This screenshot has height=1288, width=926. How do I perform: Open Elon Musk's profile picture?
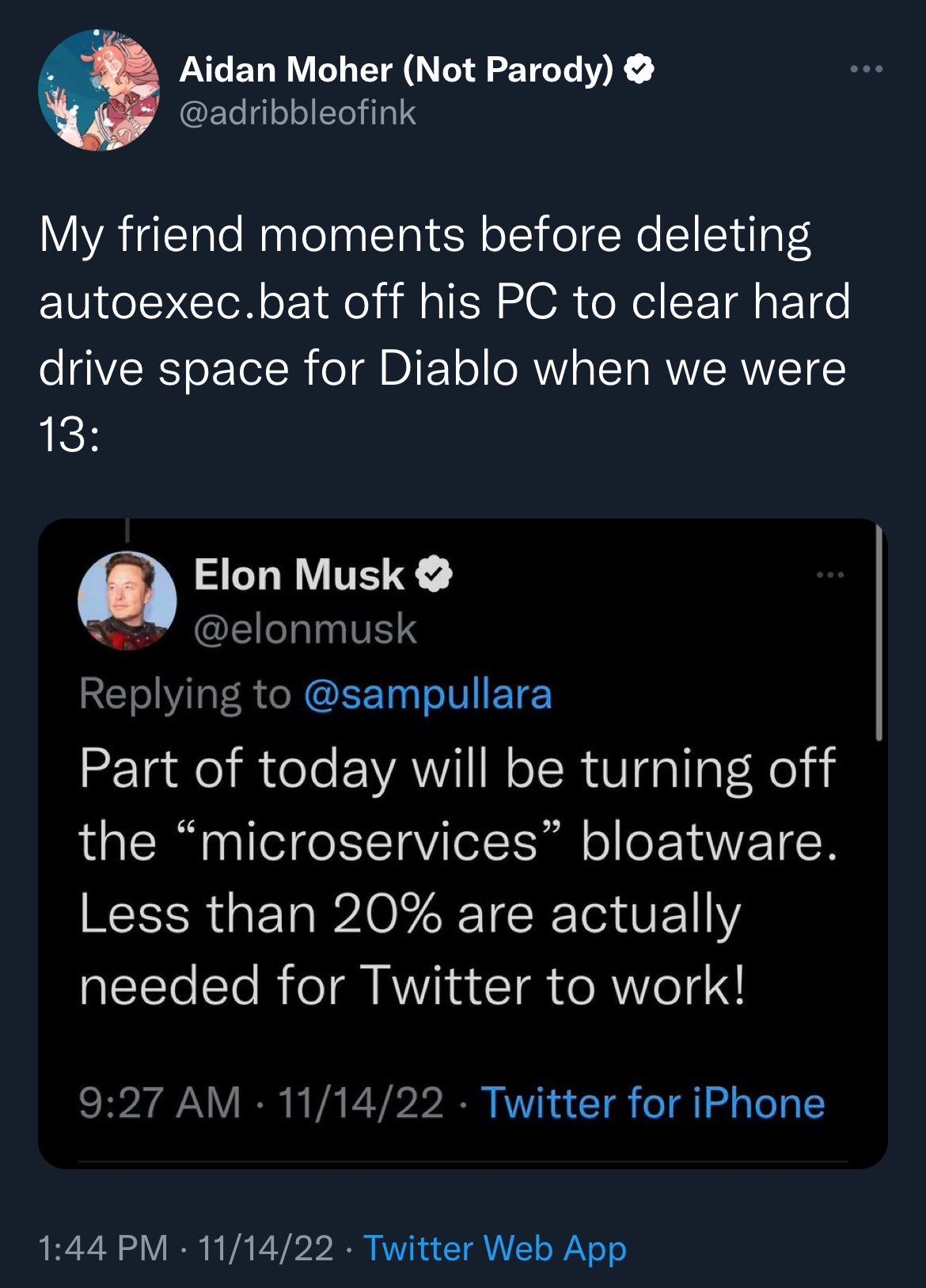click(x=127, y=600)
